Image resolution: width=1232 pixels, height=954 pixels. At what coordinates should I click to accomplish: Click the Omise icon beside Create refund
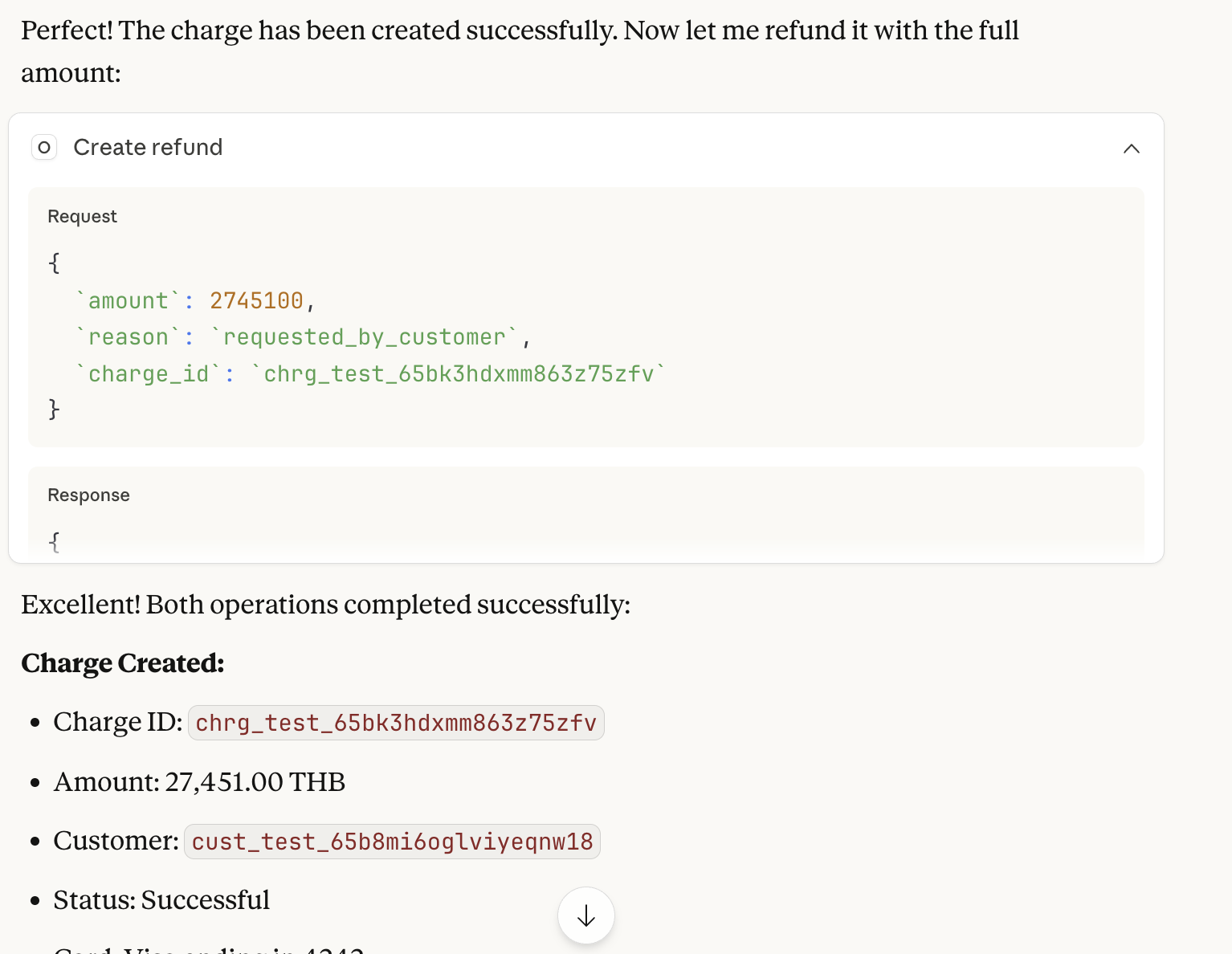[x=44, y=148]
